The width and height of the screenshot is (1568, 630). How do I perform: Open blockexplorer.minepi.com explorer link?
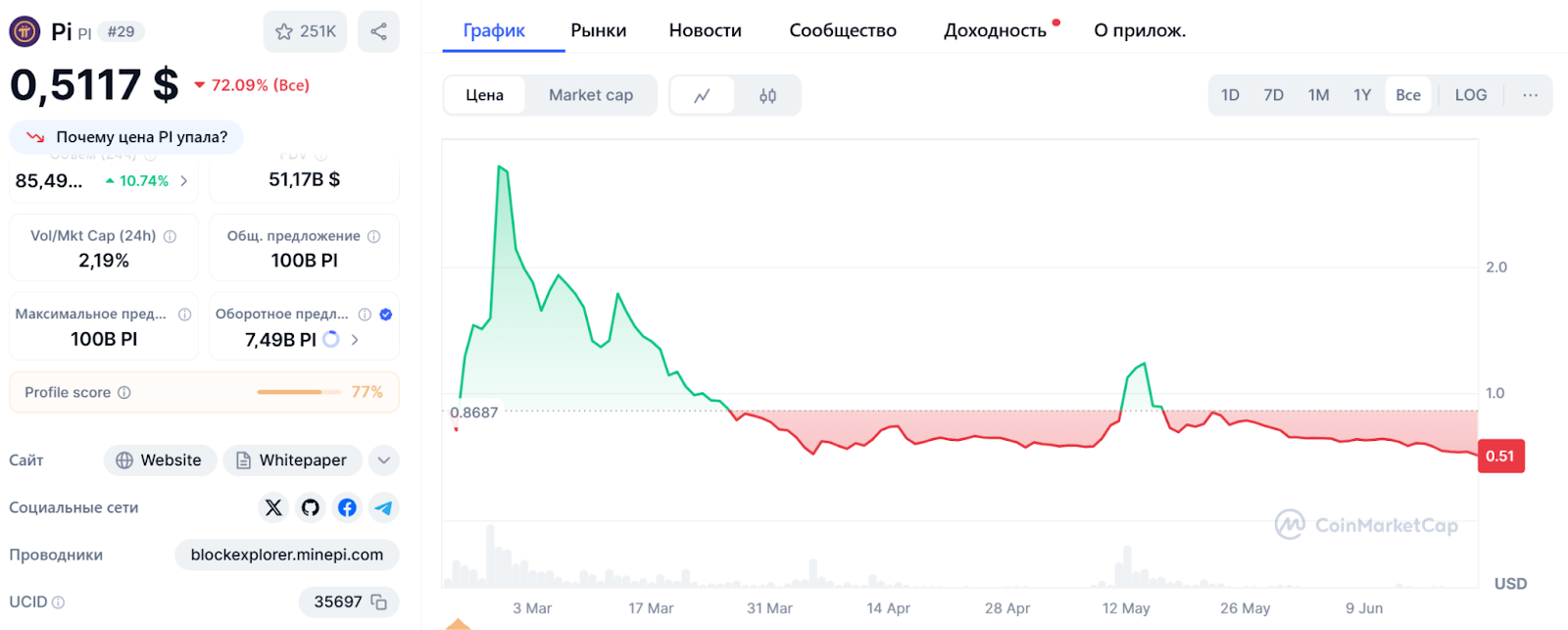[287, 555]
